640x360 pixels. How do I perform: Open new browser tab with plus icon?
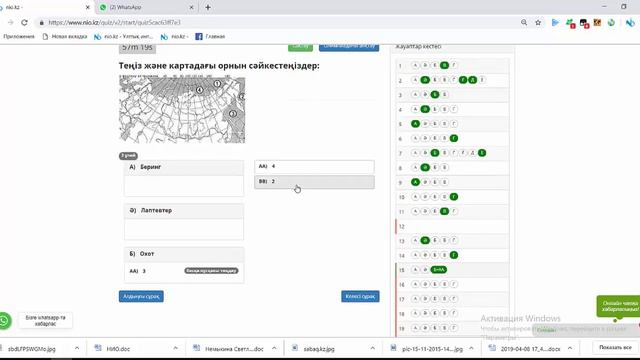[208, 7]
